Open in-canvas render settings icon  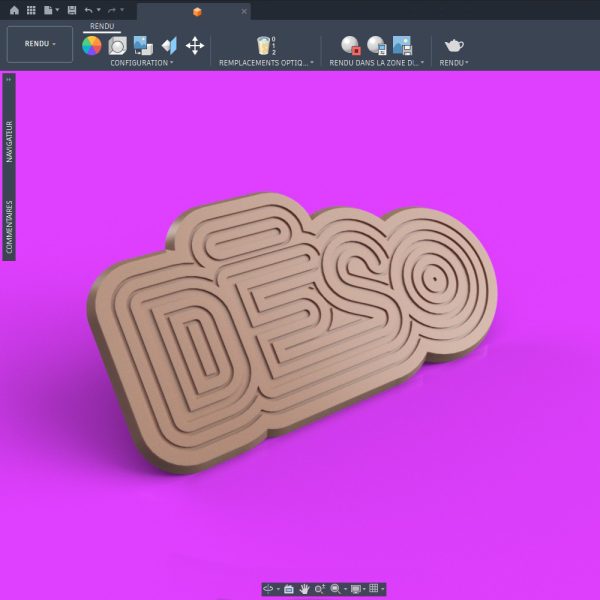377,46
